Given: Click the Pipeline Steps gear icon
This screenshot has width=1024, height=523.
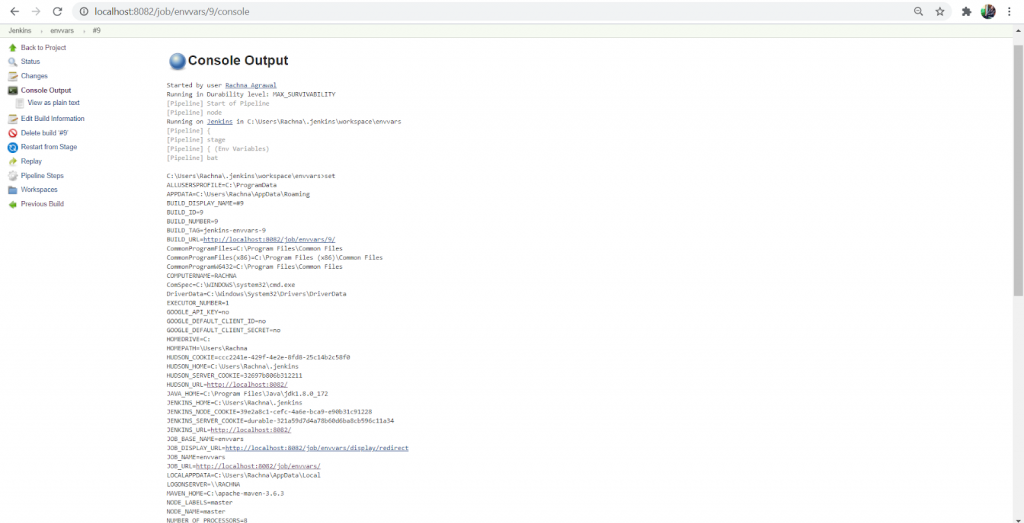Looking at the screenshot, I should tap(12, 176).
